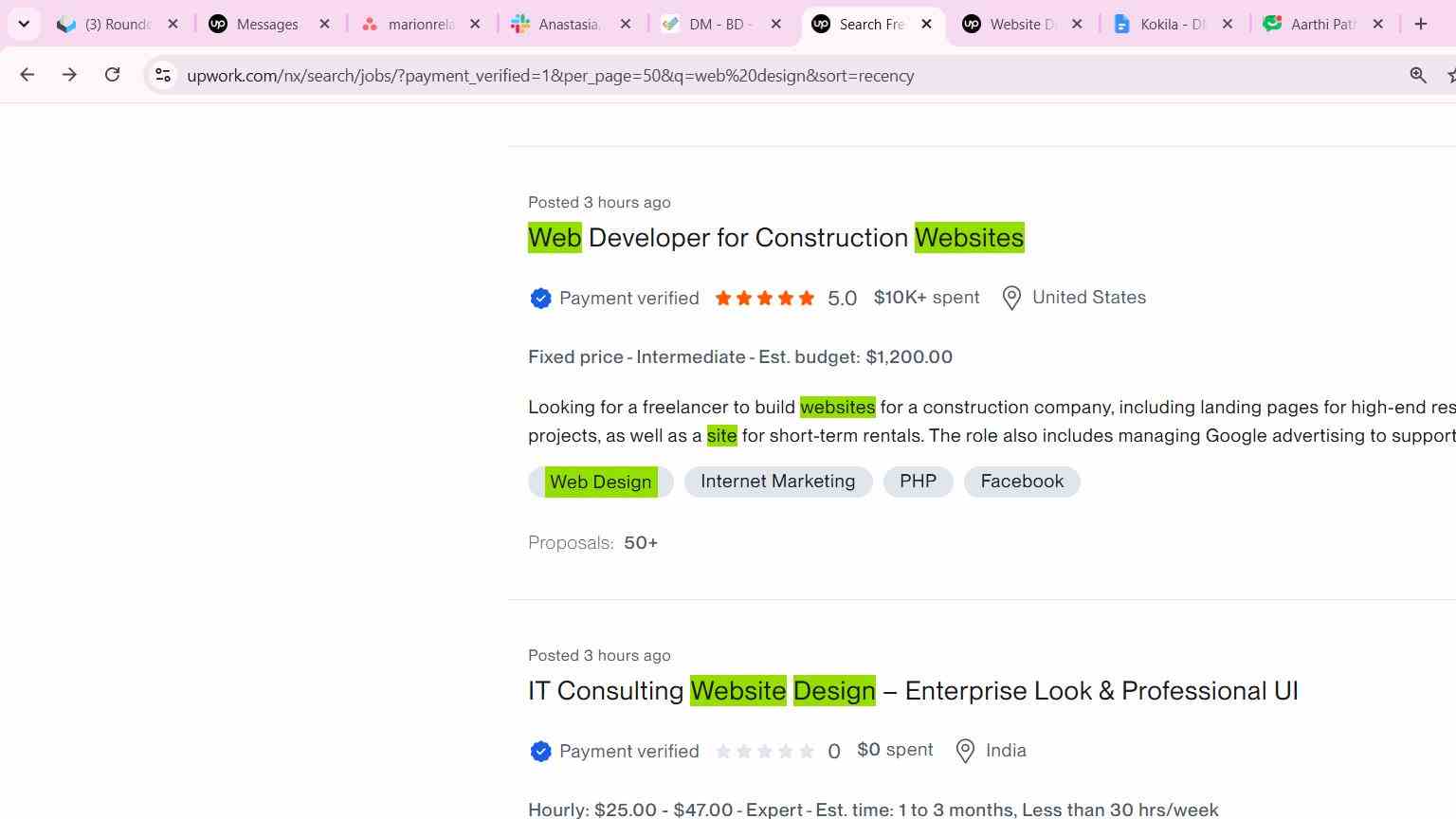
Task: Open Web Developer for Construction Websites job
Action: tap(775, 237)
